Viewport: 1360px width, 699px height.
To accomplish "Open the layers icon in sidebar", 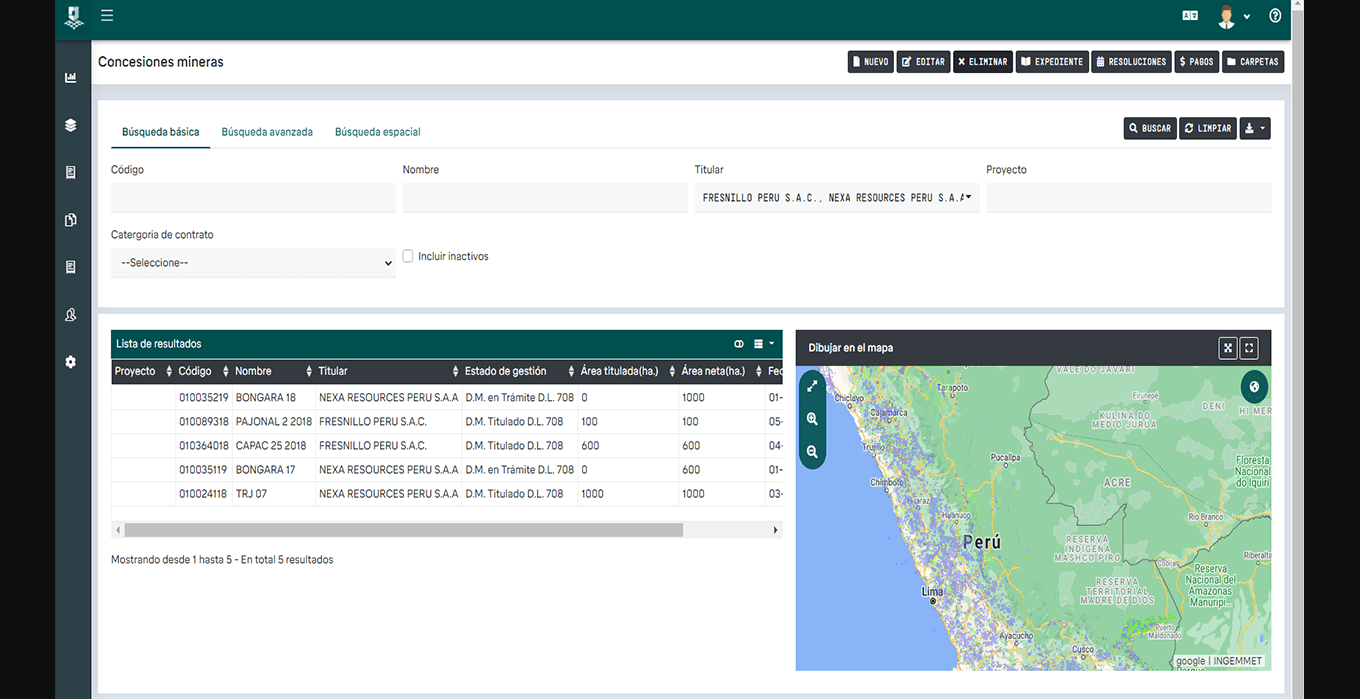I will click(x=70, y=125).
